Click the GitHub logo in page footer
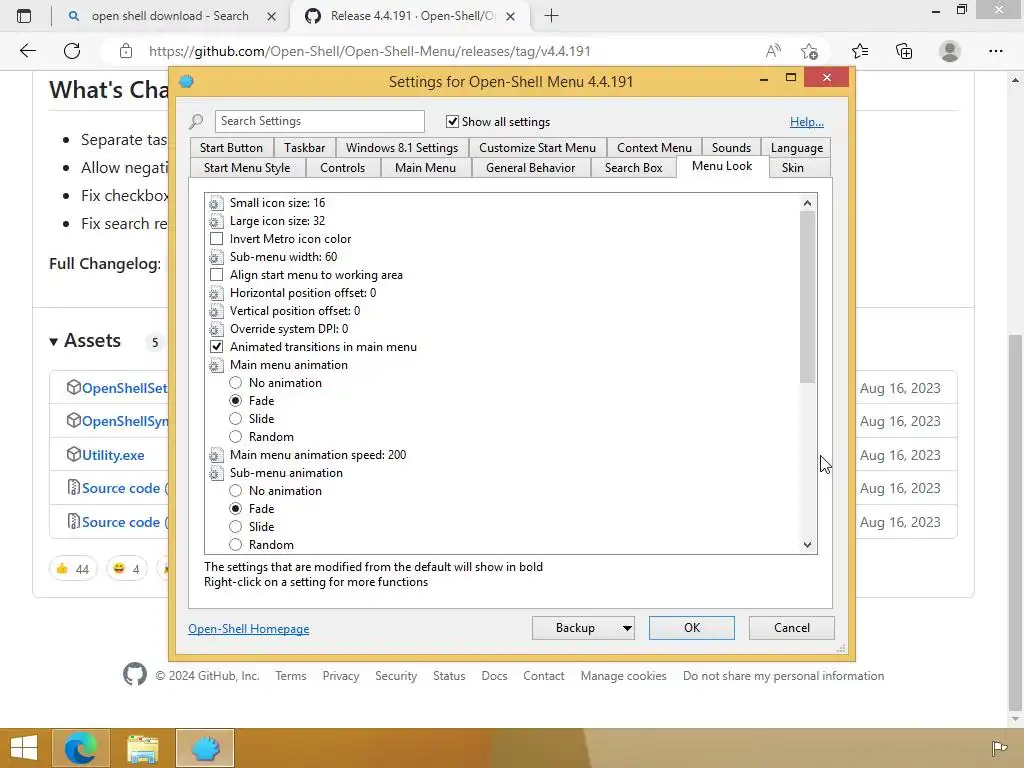Viewport: 1024px width, 768px height. pyautogui.click(x=135, y=675)
